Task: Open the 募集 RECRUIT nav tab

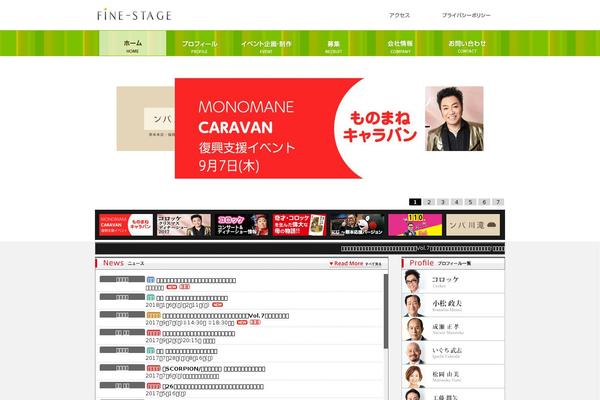Action: click(333, 43)
